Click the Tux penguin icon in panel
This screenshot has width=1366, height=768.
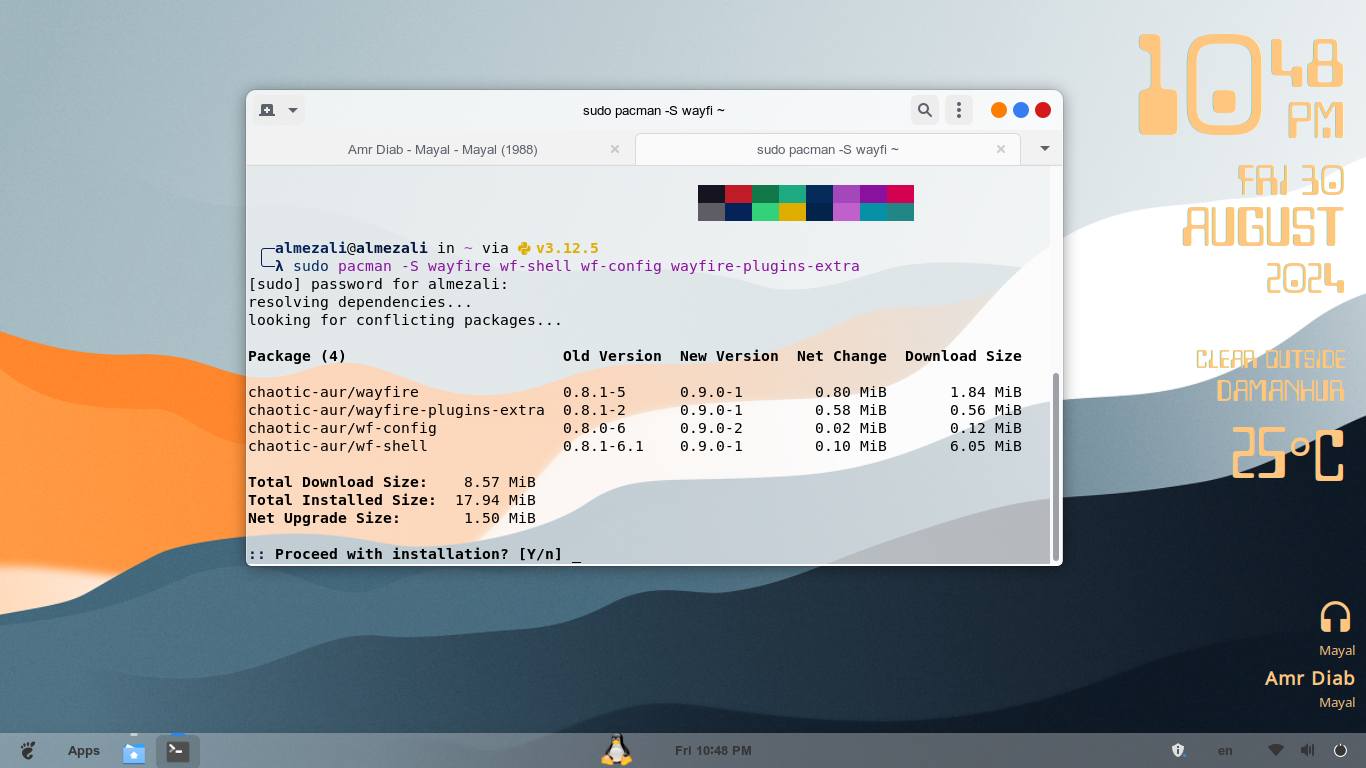point(617,750)
